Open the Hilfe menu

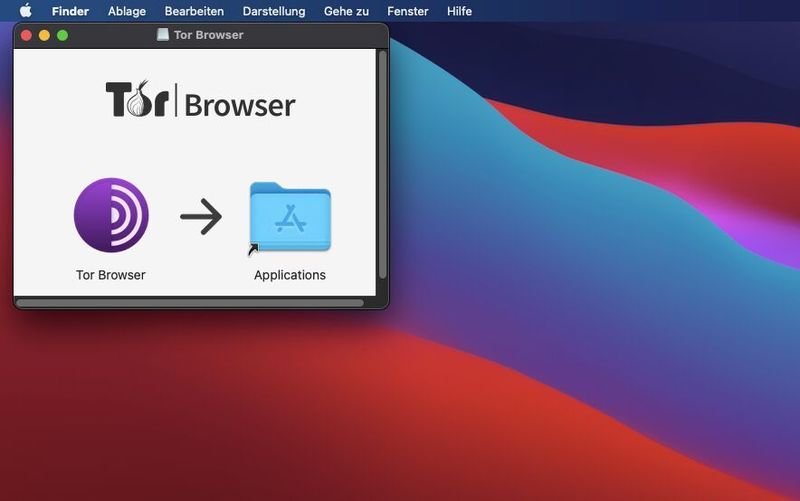click(x=459, y=11)
